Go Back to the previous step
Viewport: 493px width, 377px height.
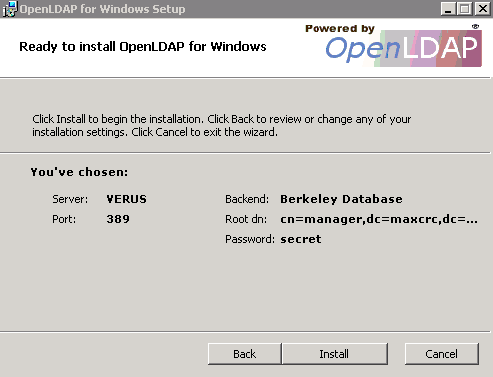click(244, 354)
